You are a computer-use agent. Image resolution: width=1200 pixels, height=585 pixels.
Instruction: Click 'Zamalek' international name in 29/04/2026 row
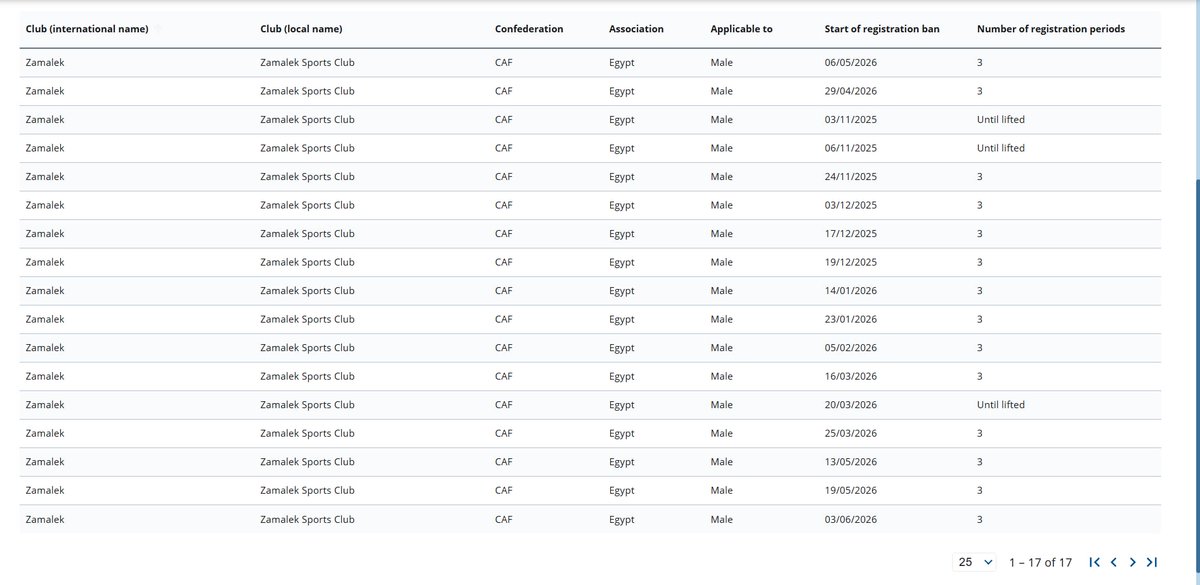click(x=45, y=91)
